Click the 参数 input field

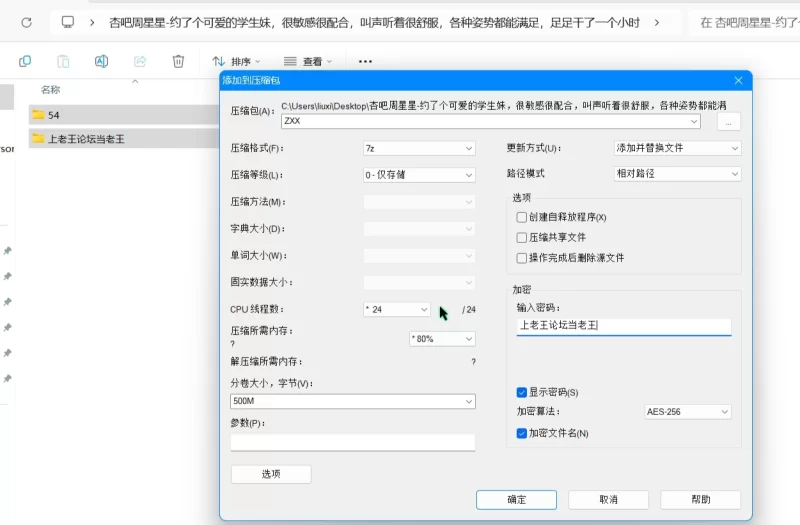click(353, 442)
